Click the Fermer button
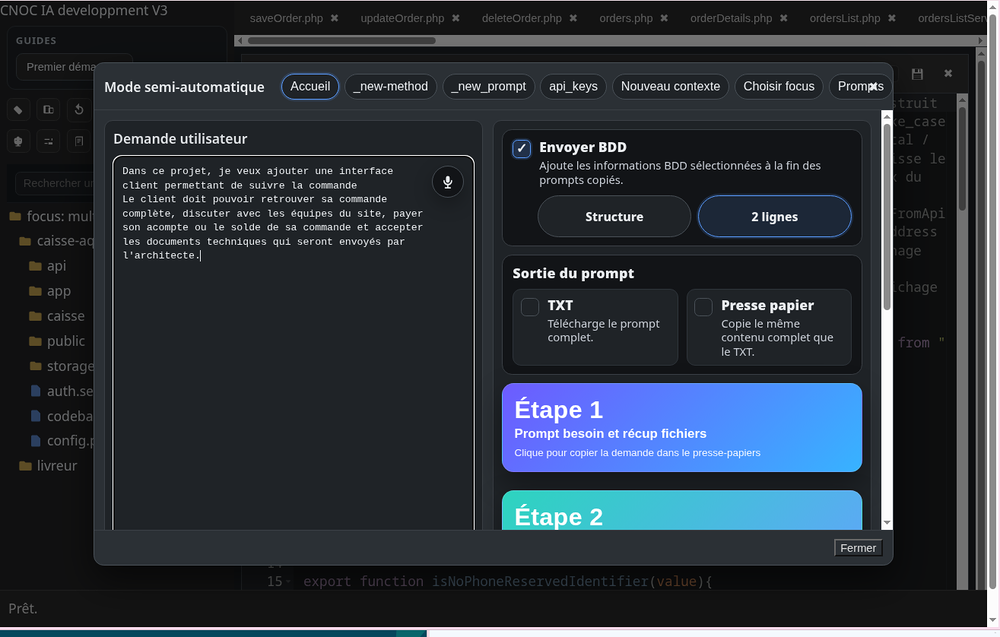The width and height of the screenshot is (1000, 637). pyautogui.click(x=858, y=548)
